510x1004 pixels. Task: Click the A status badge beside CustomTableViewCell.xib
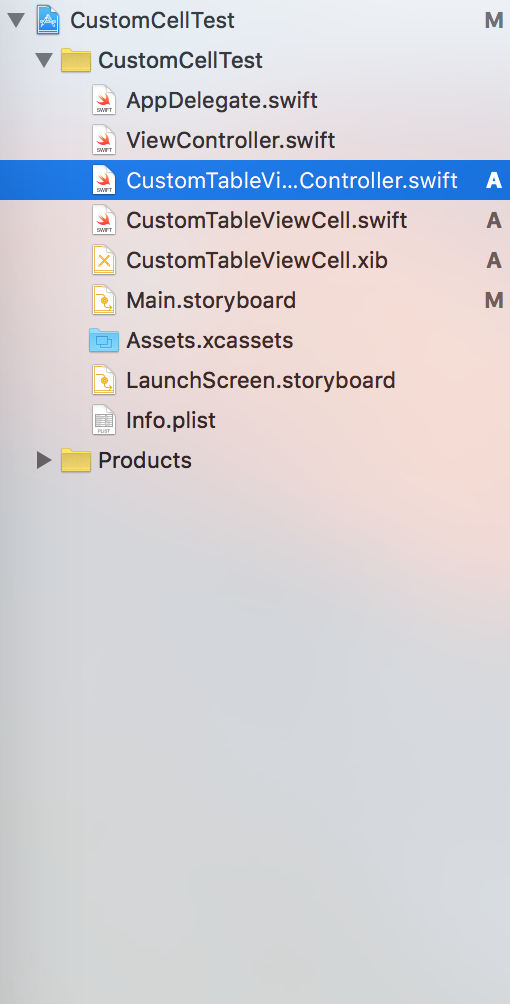point(493,260)
